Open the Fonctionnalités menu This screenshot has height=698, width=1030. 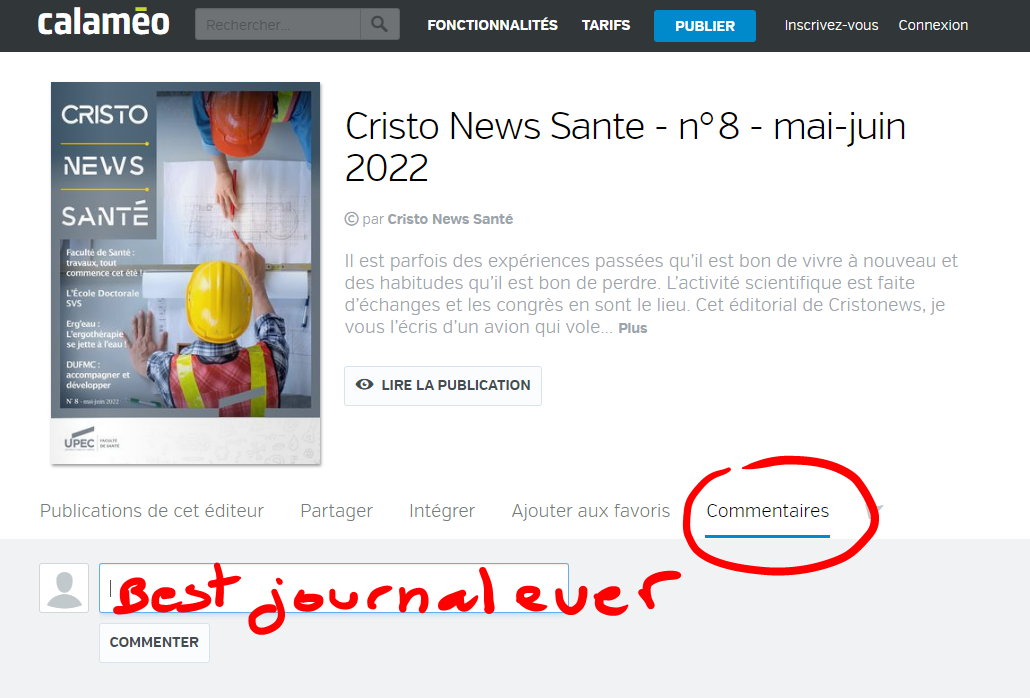[492, 25]
